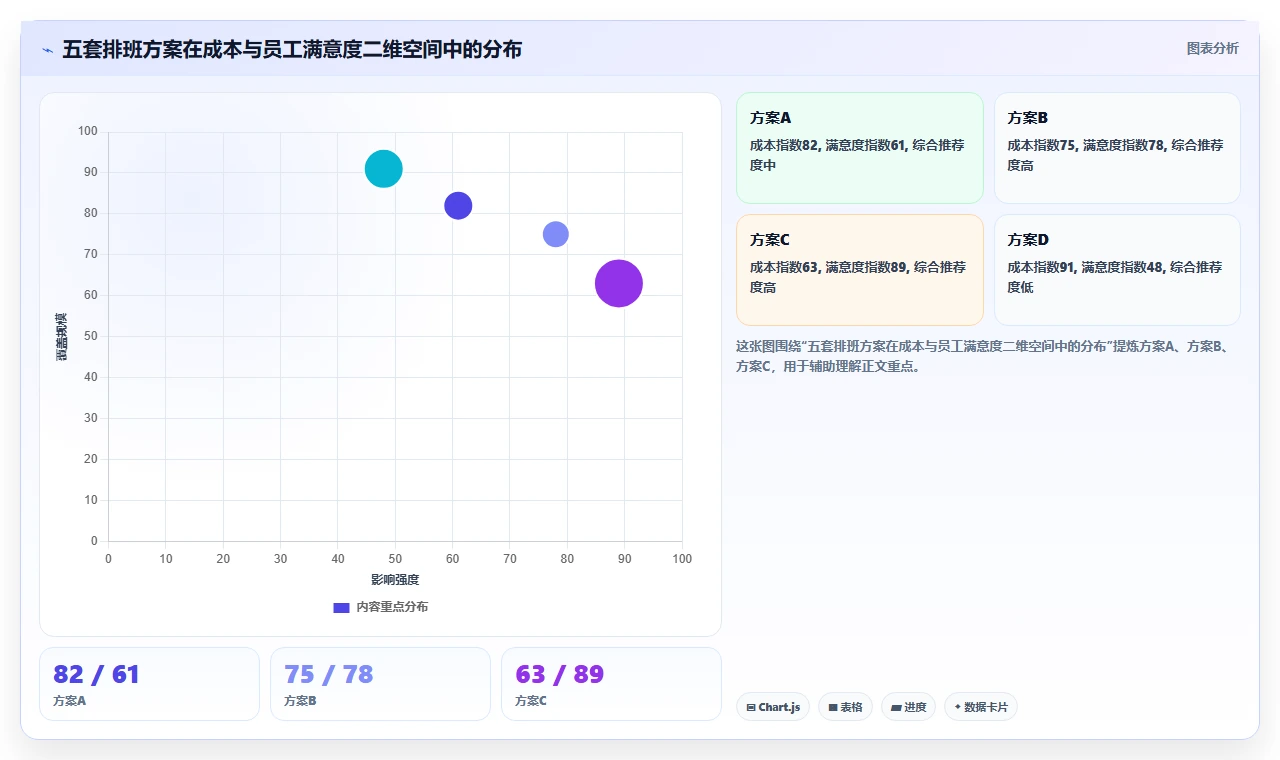Open the 方案A info card
This screenshot has height=760, width=1280.
click(860, 148)
